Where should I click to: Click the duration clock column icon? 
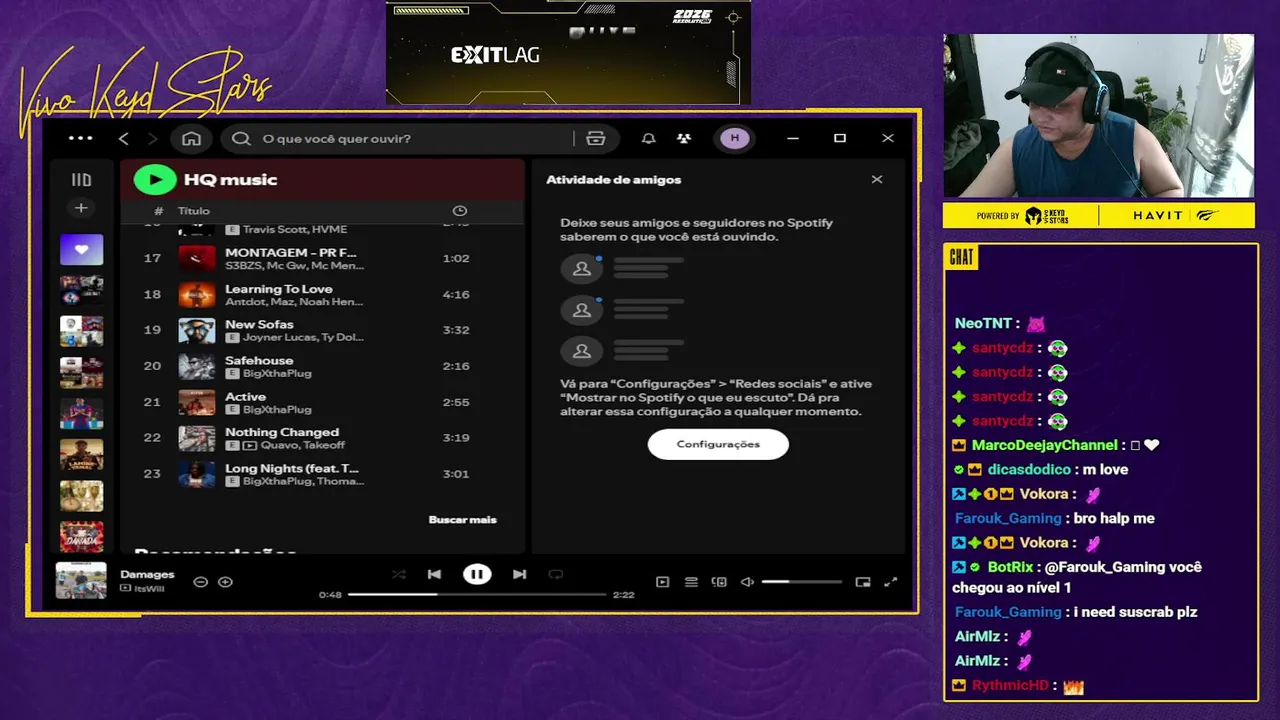click(460, 211)
